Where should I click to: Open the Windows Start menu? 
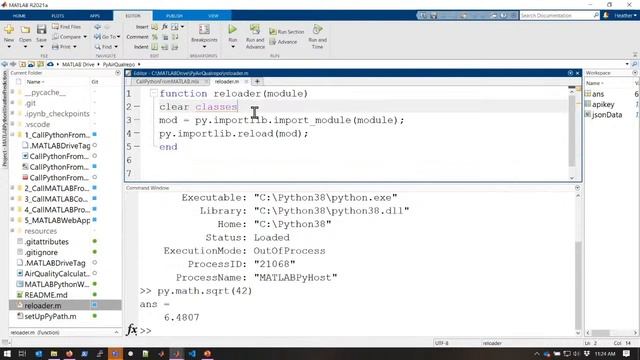(x=7, y=353)
